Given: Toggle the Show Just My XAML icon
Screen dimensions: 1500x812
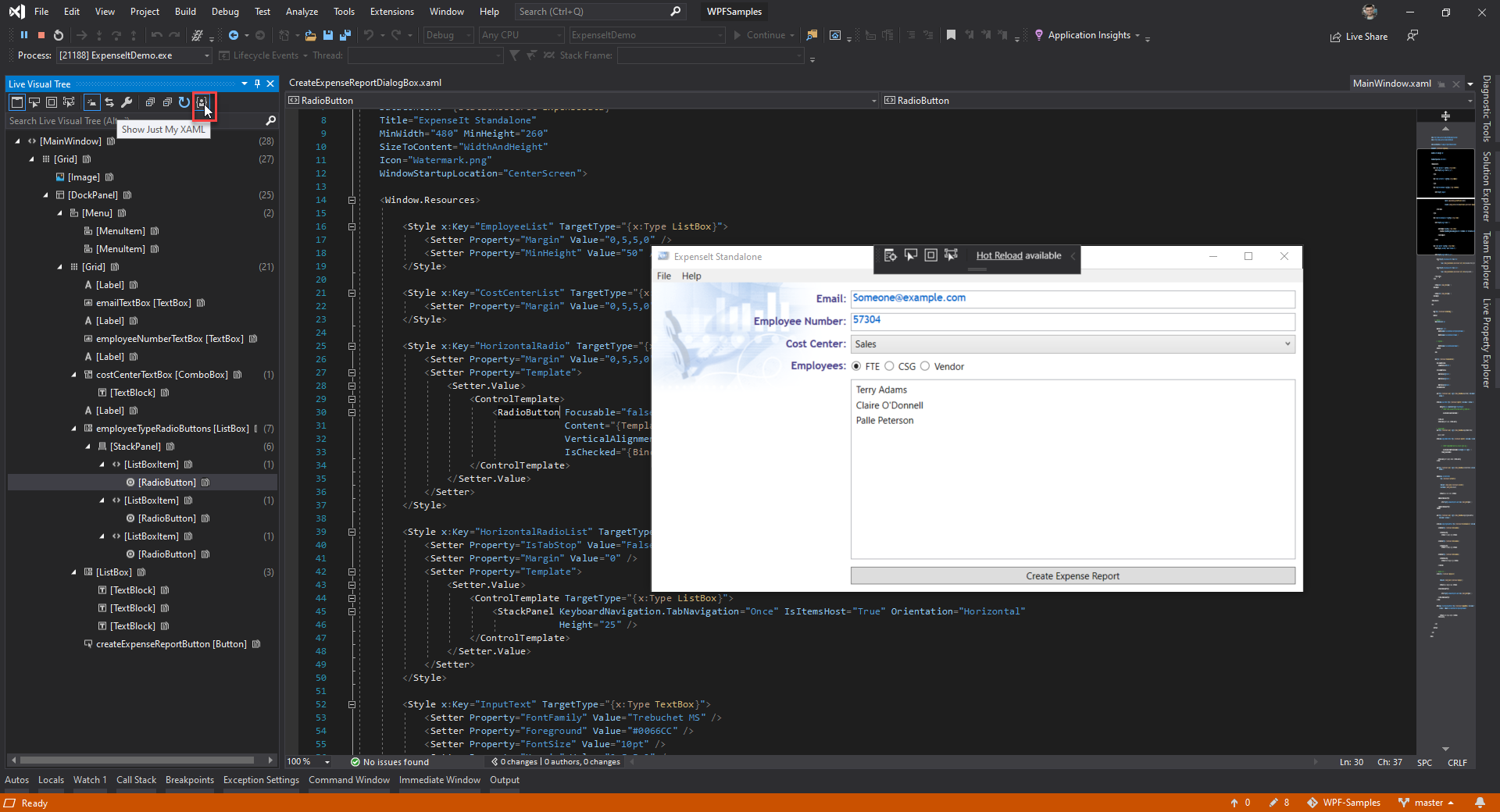Looking at the screenshot, I should (202, 102).
